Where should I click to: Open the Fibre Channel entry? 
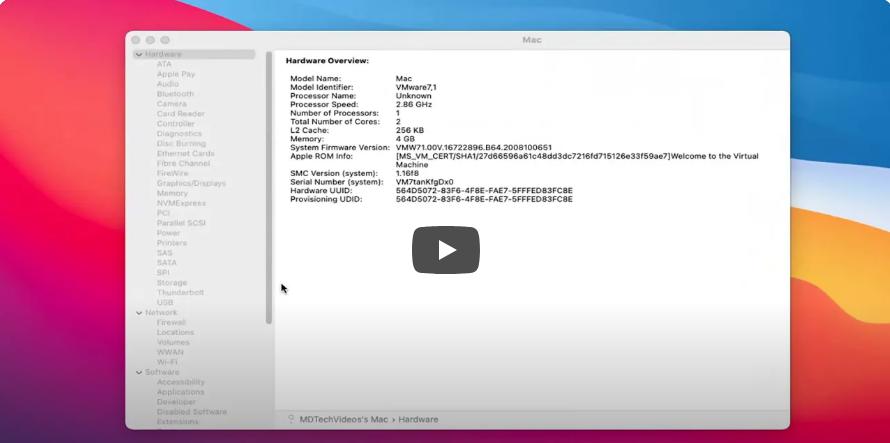coord(183,164)
